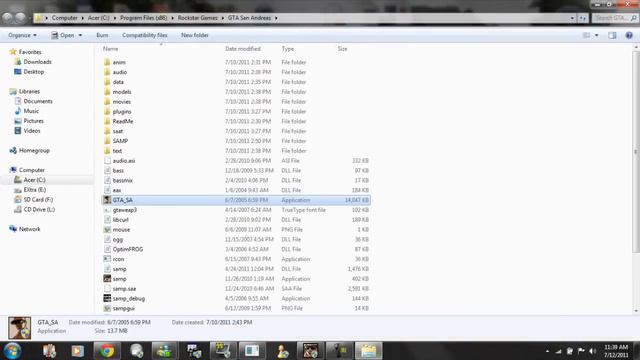The width and height of the screenshot is (640, 360).
Task: Create a New folder
Action: click(195, 36)
